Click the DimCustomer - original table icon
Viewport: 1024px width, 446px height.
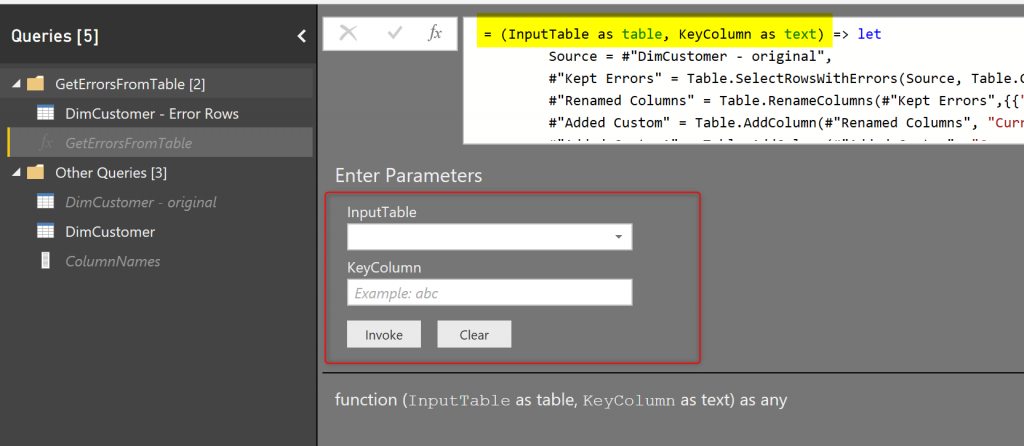(45, 202)
